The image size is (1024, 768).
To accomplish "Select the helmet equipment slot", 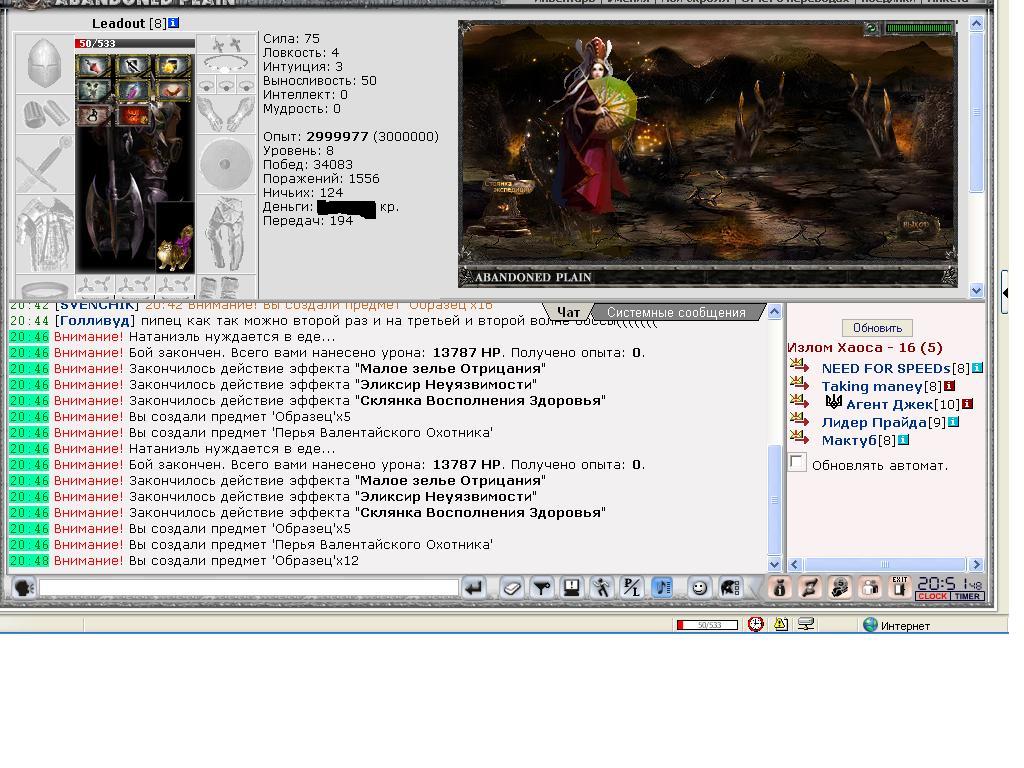I will (44, 63).
